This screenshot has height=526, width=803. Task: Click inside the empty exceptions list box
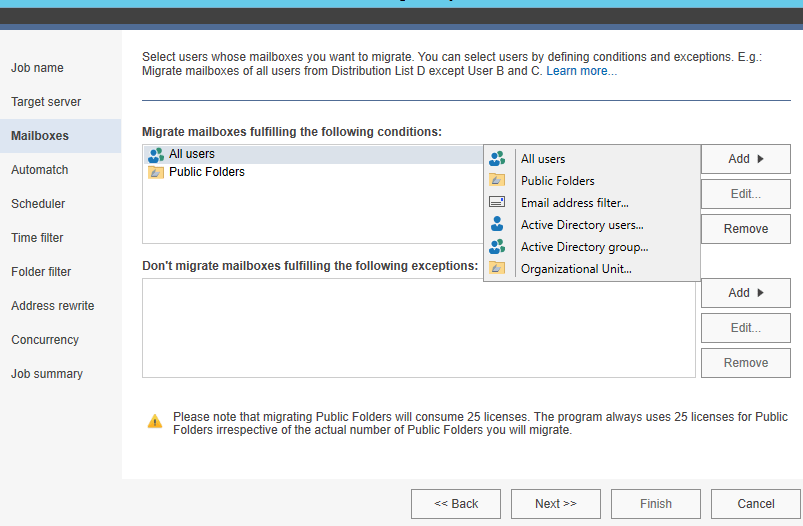pos(418,328)
